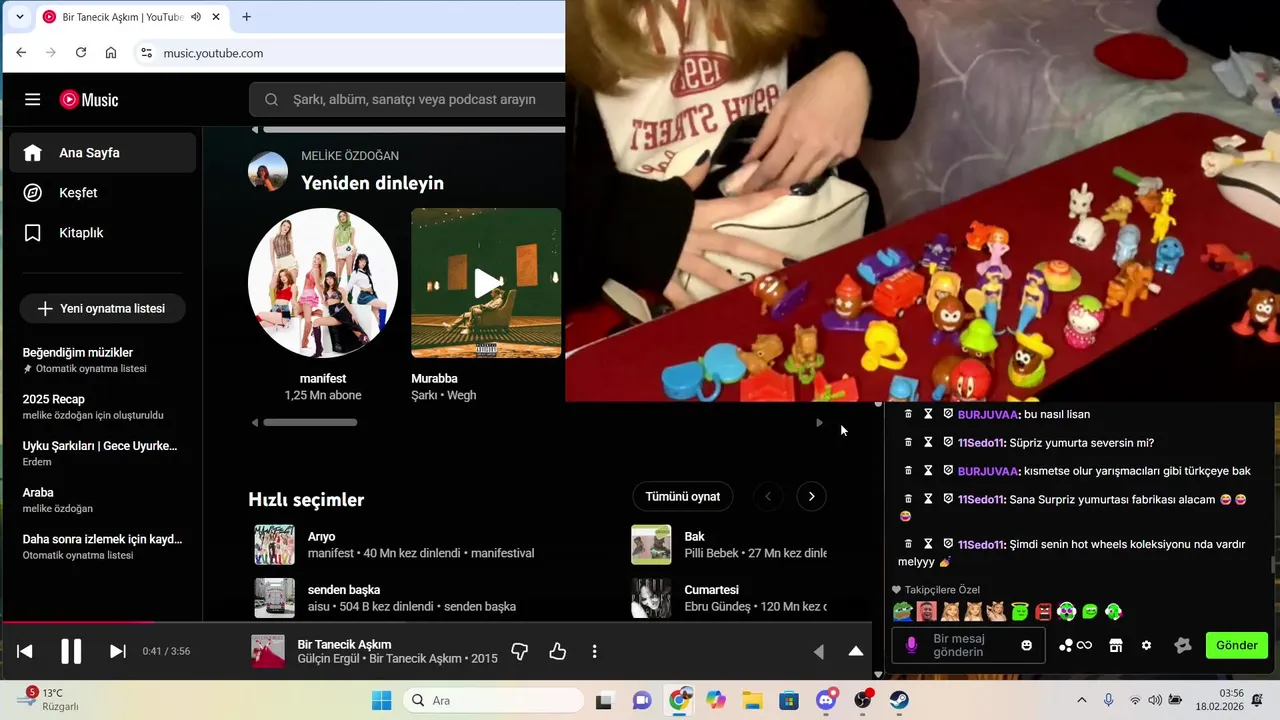Open the tab search chevron

[19, 17]
